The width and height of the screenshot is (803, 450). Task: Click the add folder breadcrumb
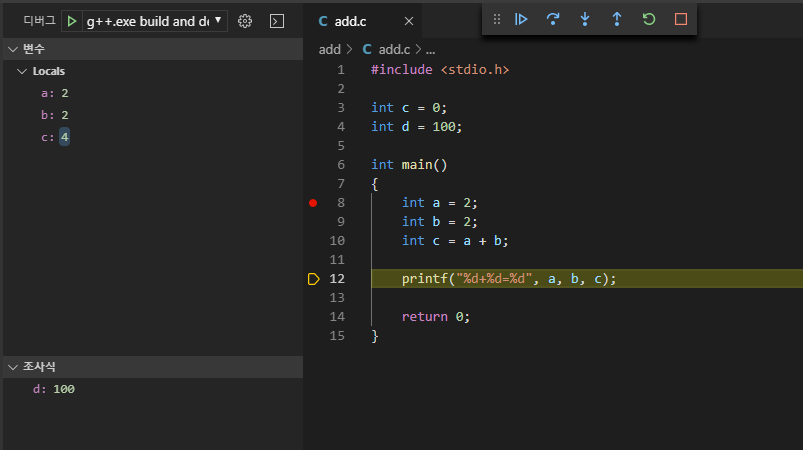pos(329,50)
